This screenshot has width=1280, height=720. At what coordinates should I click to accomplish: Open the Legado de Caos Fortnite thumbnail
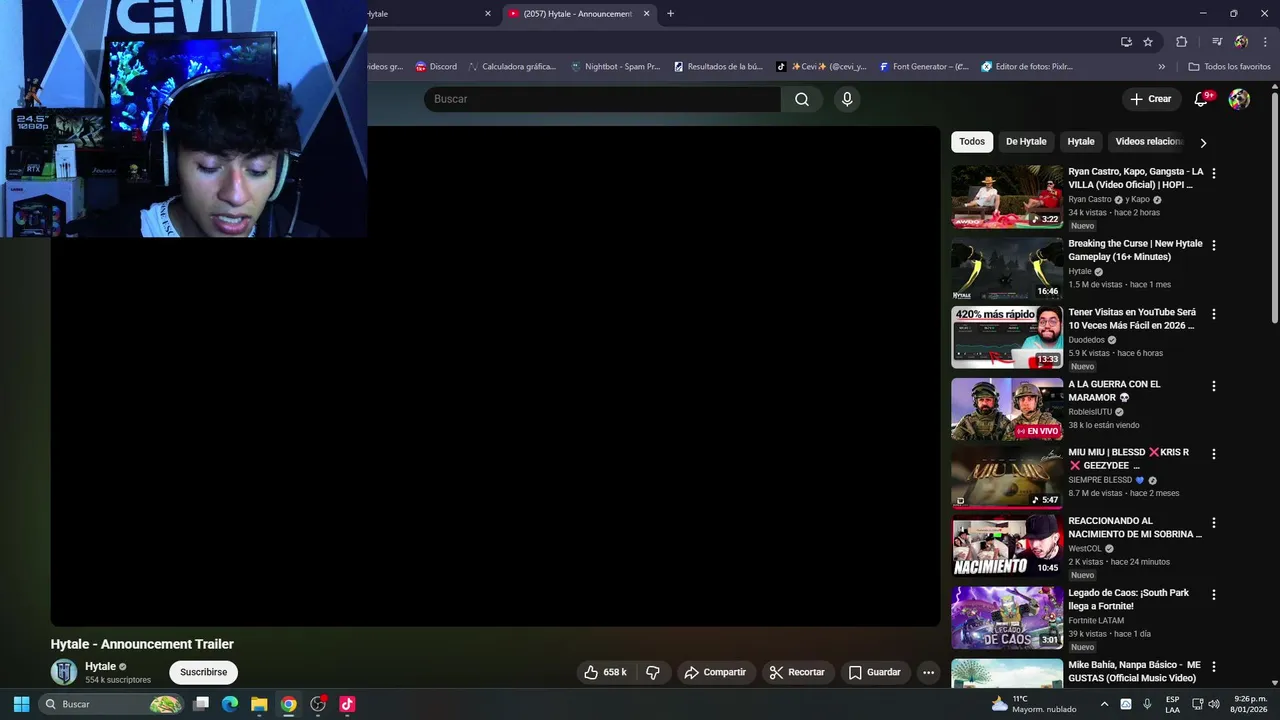pos(1007,617)
